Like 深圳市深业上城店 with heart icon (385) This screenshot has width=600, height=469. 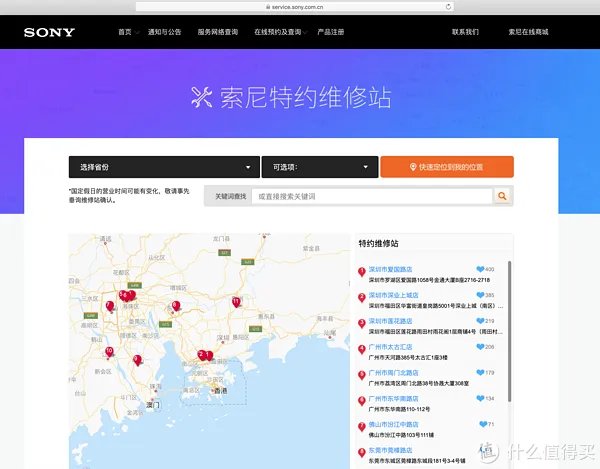click(480, 295)
